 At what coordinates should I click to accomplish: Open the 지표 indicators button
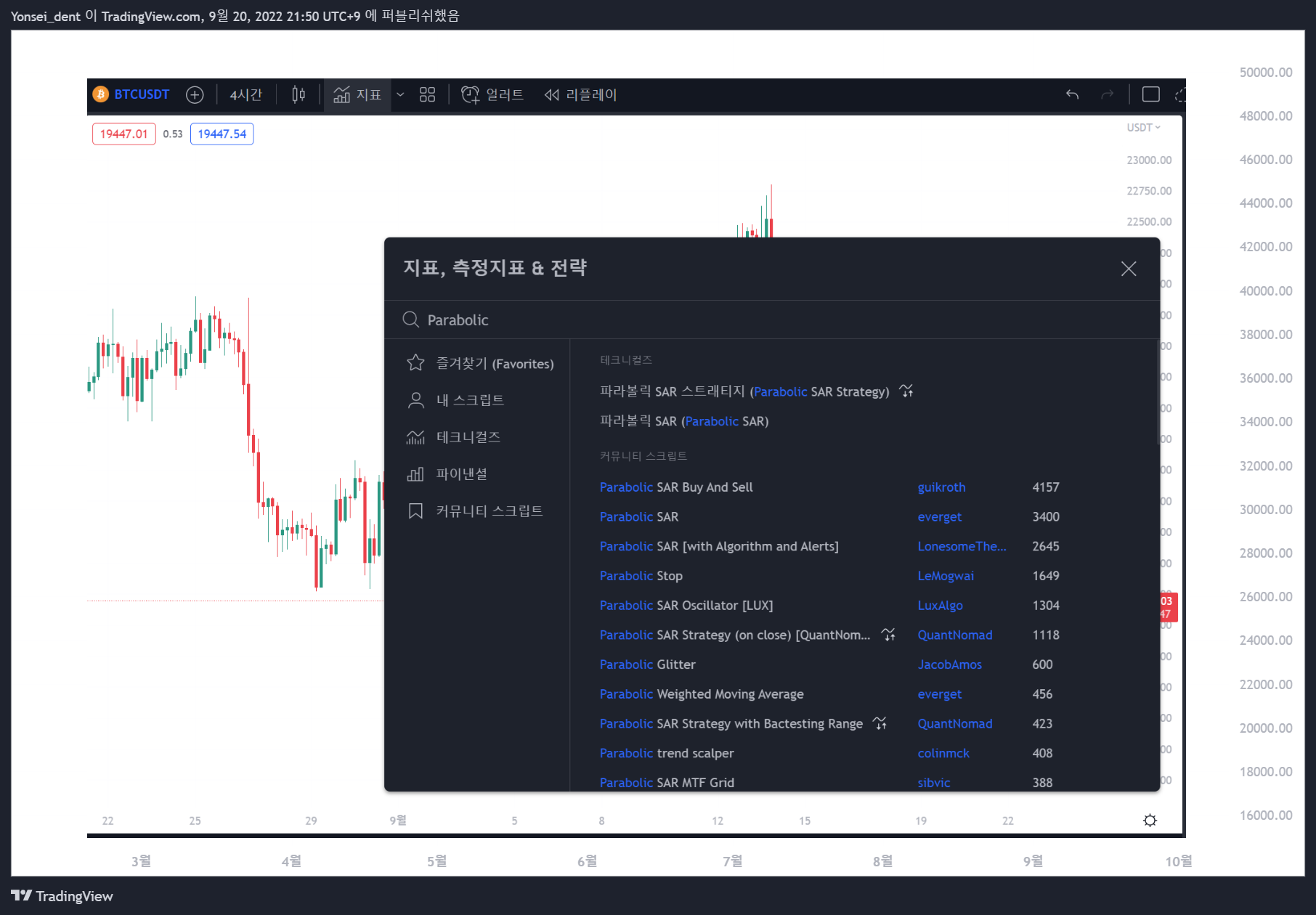coord(357,94)
